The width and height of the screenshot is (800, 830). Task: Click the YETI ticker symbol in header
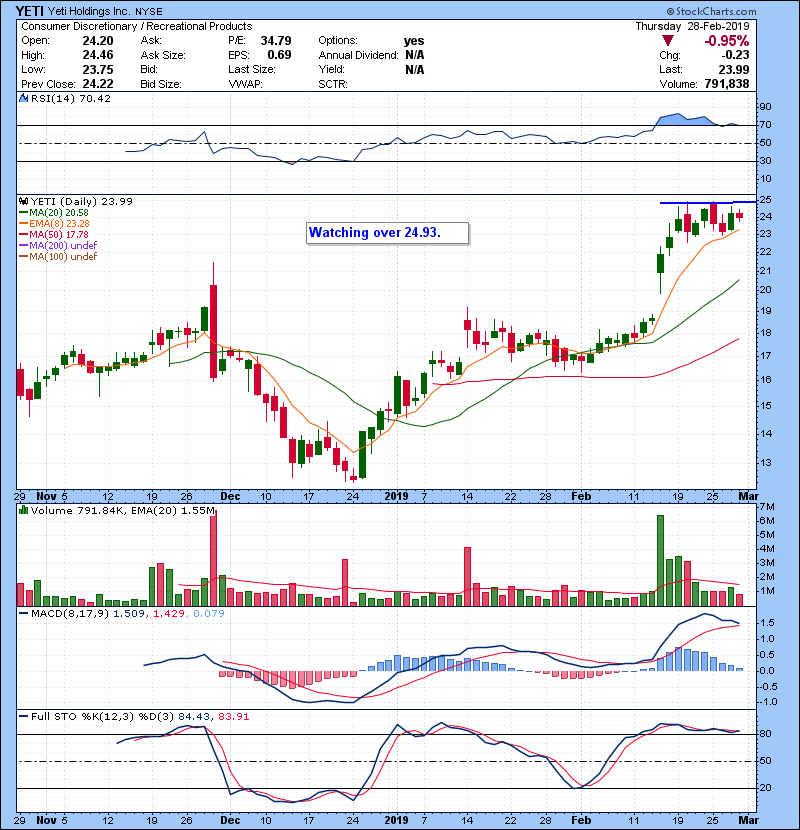30,11
